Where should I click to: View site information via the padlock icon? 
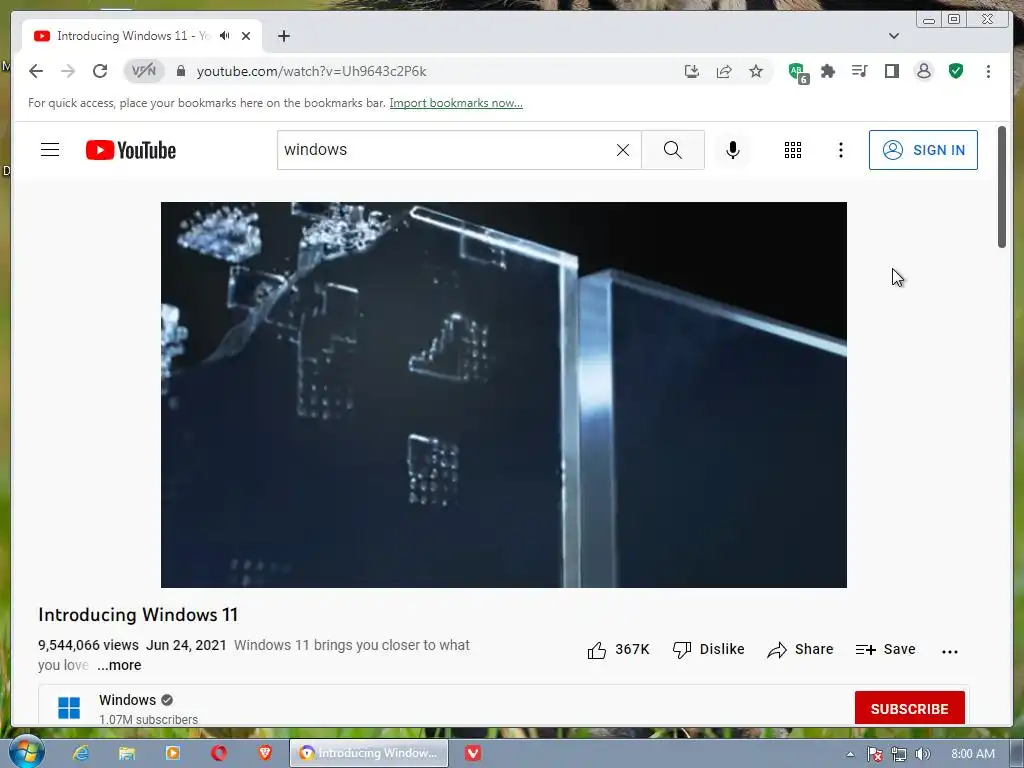pyautogui.click(x=181, y=71)
